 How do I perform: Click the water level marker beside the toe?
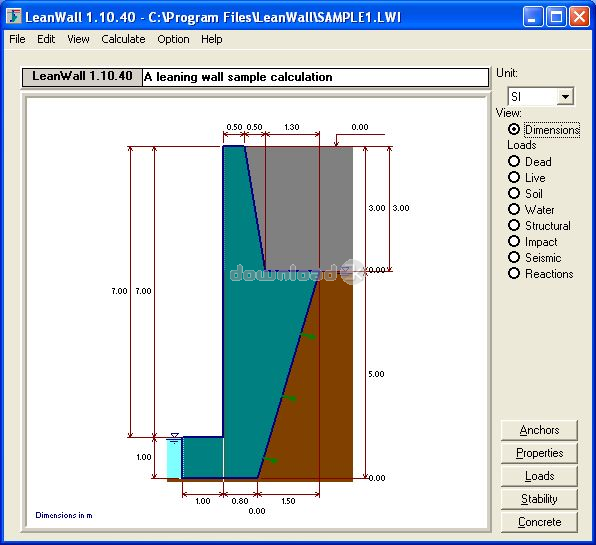pyautogui.click(x=174, y=438)
